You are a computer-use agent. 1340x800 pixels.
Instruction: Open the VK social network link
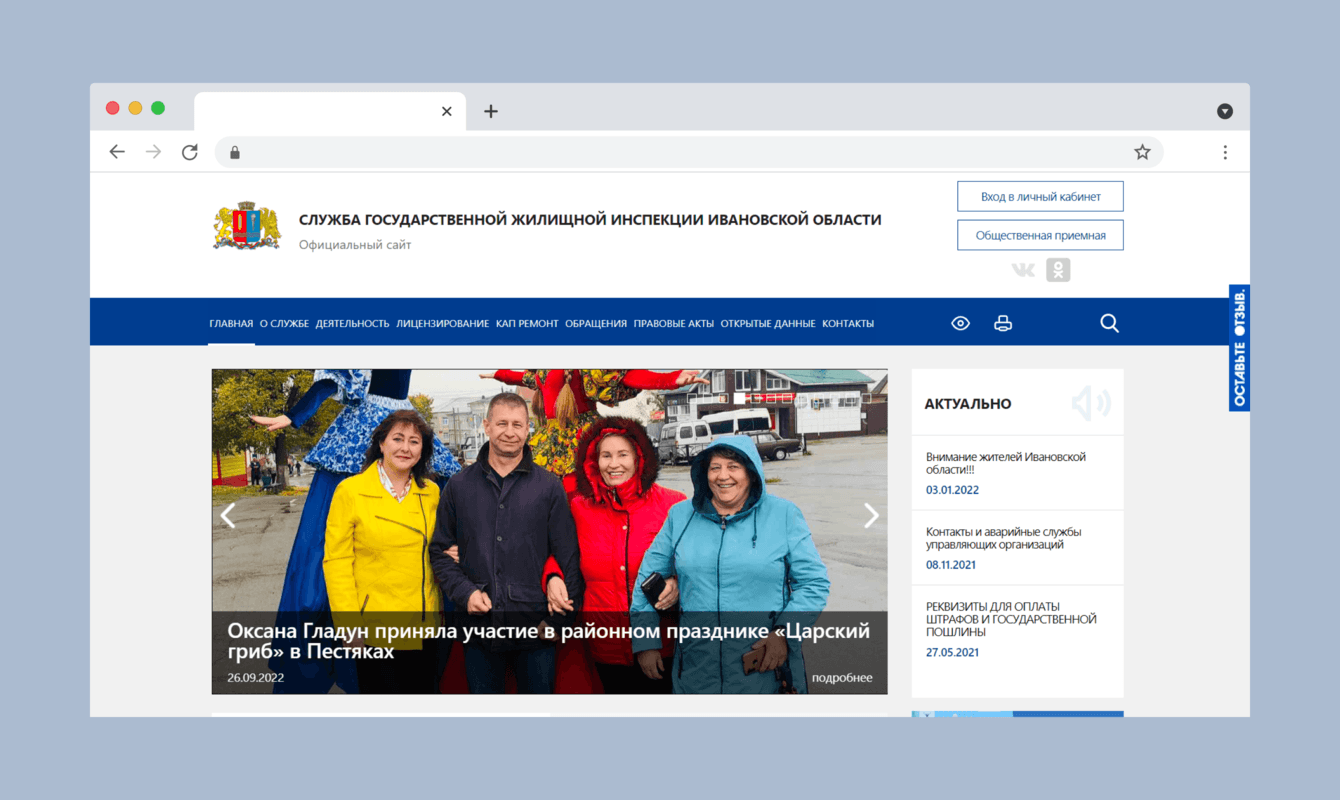pyautogui.click(x=1023, y=270)
